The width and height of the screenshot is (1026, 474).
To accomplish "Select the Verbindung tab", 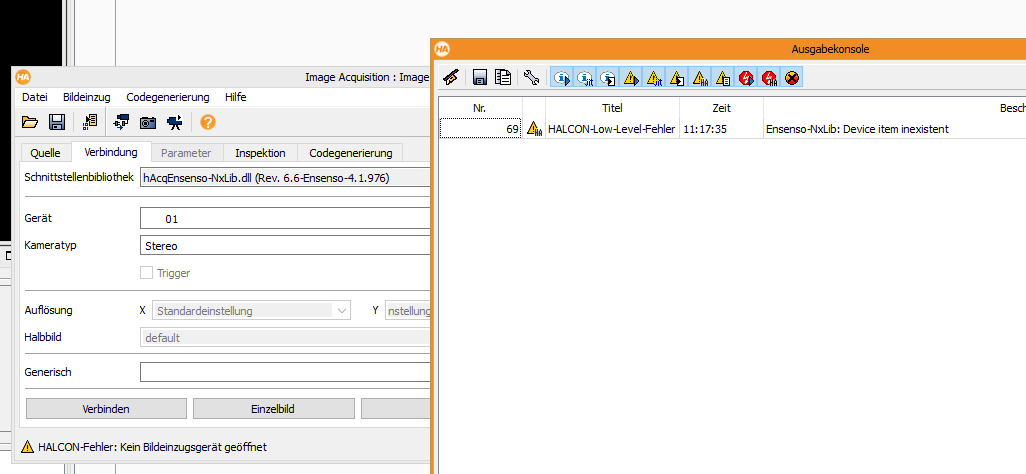I will click(111, 152).
